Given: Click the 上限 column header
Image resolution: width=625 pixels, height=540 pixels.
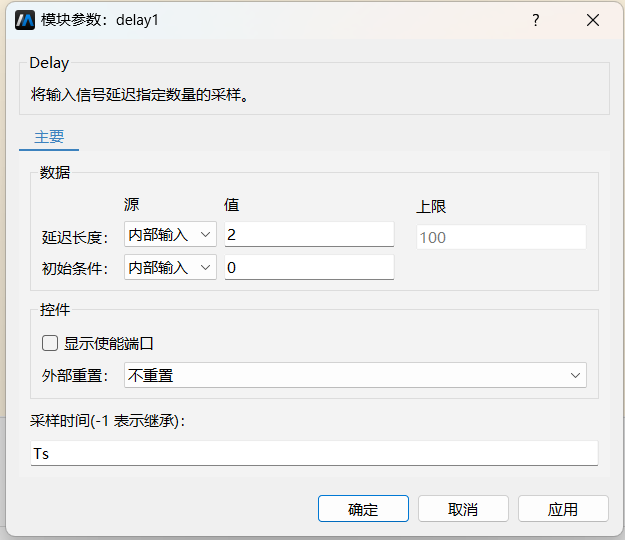Looking at the screenshot, I should 431,206.
